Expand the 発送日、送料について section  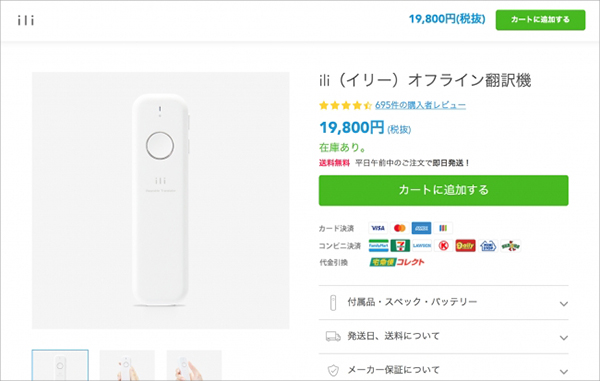pyautogui.click(x=443, y=337)
